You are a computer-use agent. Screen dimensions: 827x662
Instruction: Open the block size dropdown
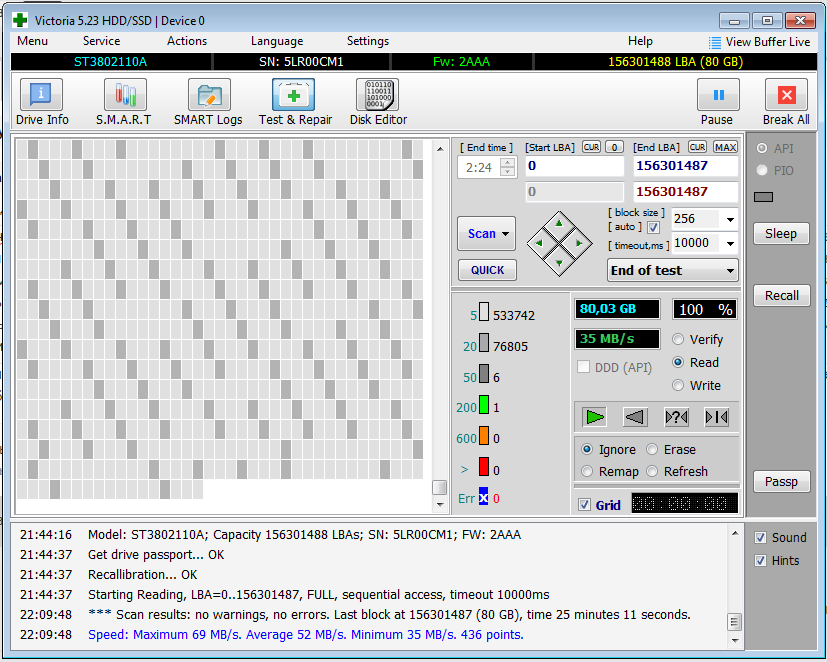(729, 220)
